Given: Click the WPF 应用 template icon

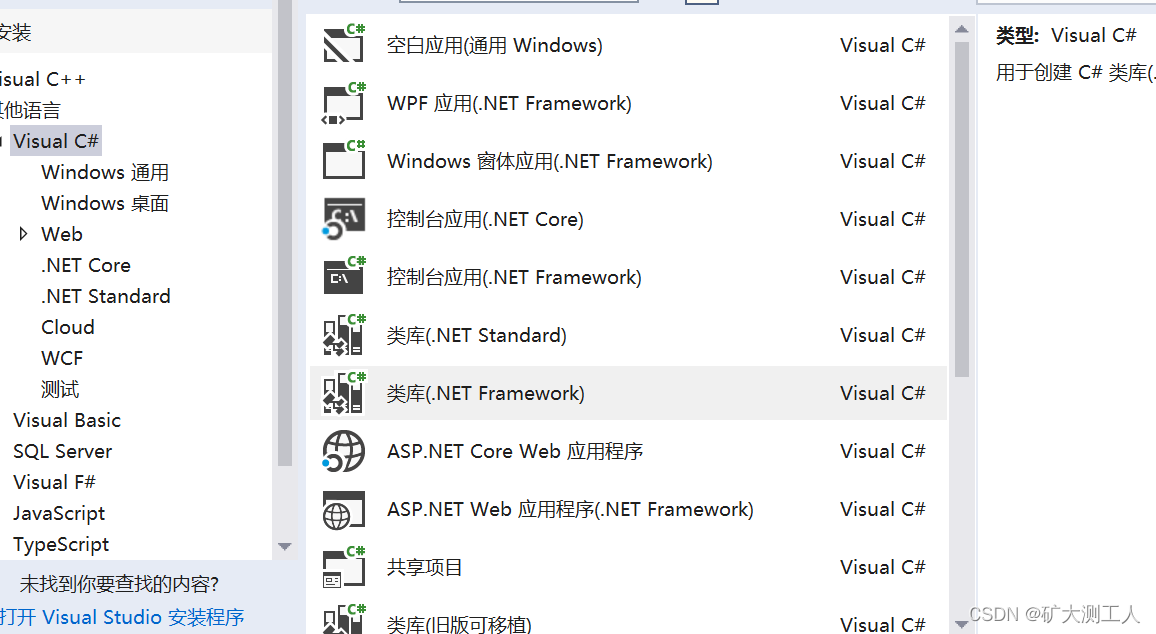Looking at the screenshot, I should 344,103.
